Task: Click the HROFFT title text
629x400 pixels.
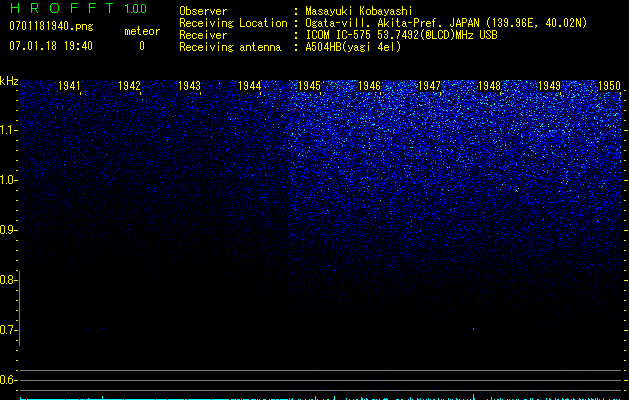Action: tap(62, 8)
